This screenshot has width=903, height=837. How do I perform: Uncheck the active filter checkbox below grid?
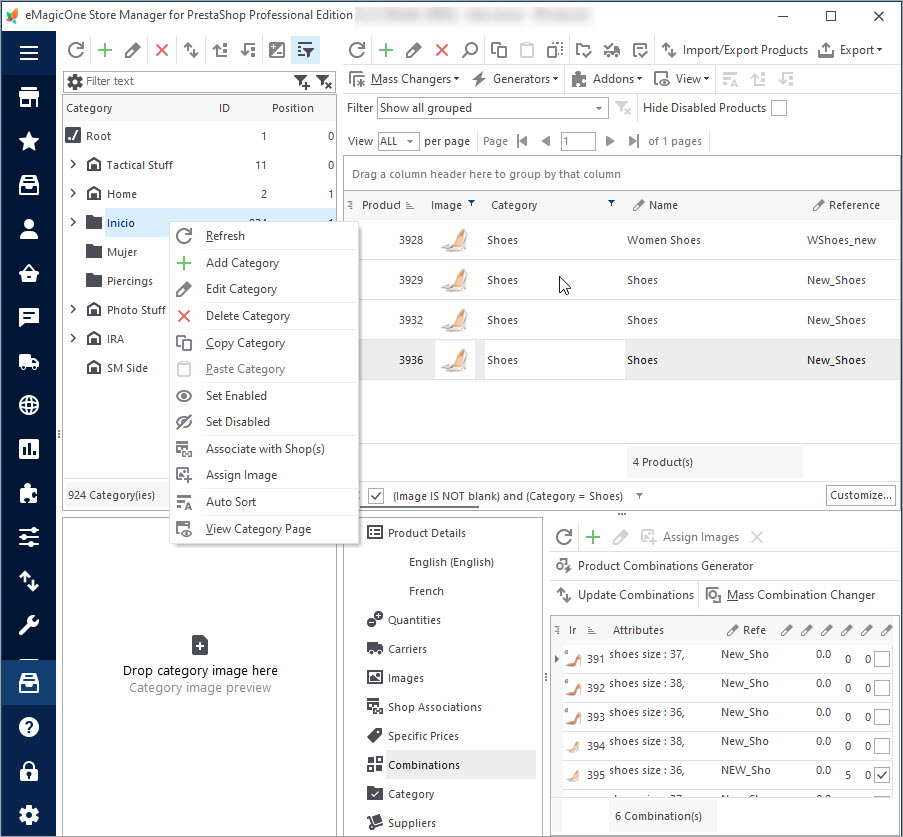[x=376, y=496]
